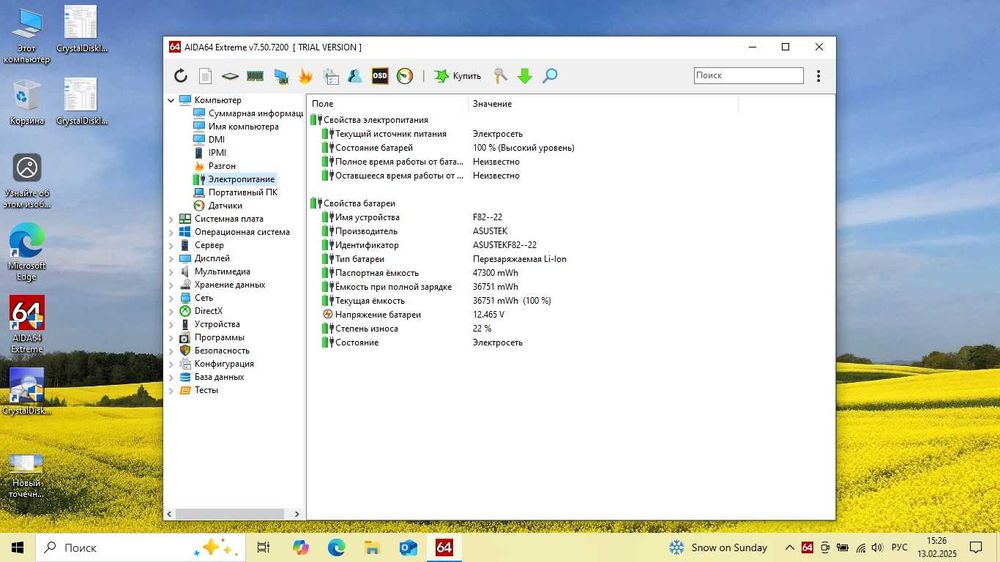Select the Напряжение батареи row
The image size is (1000, 562).
pos(413,314)
